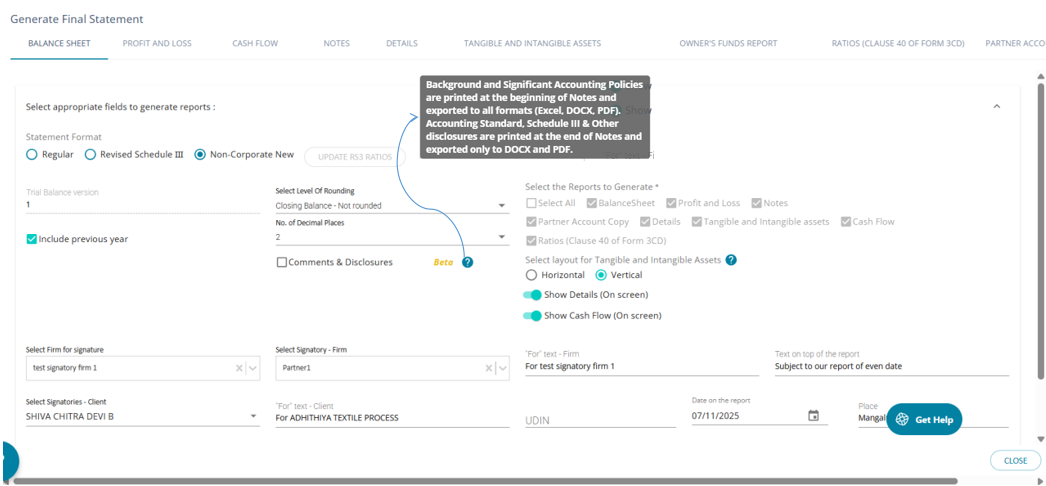This screenshot has width=1046, height=486.
Task: Click the Update RS3 Ratios button
Action: tap(355, 157)
